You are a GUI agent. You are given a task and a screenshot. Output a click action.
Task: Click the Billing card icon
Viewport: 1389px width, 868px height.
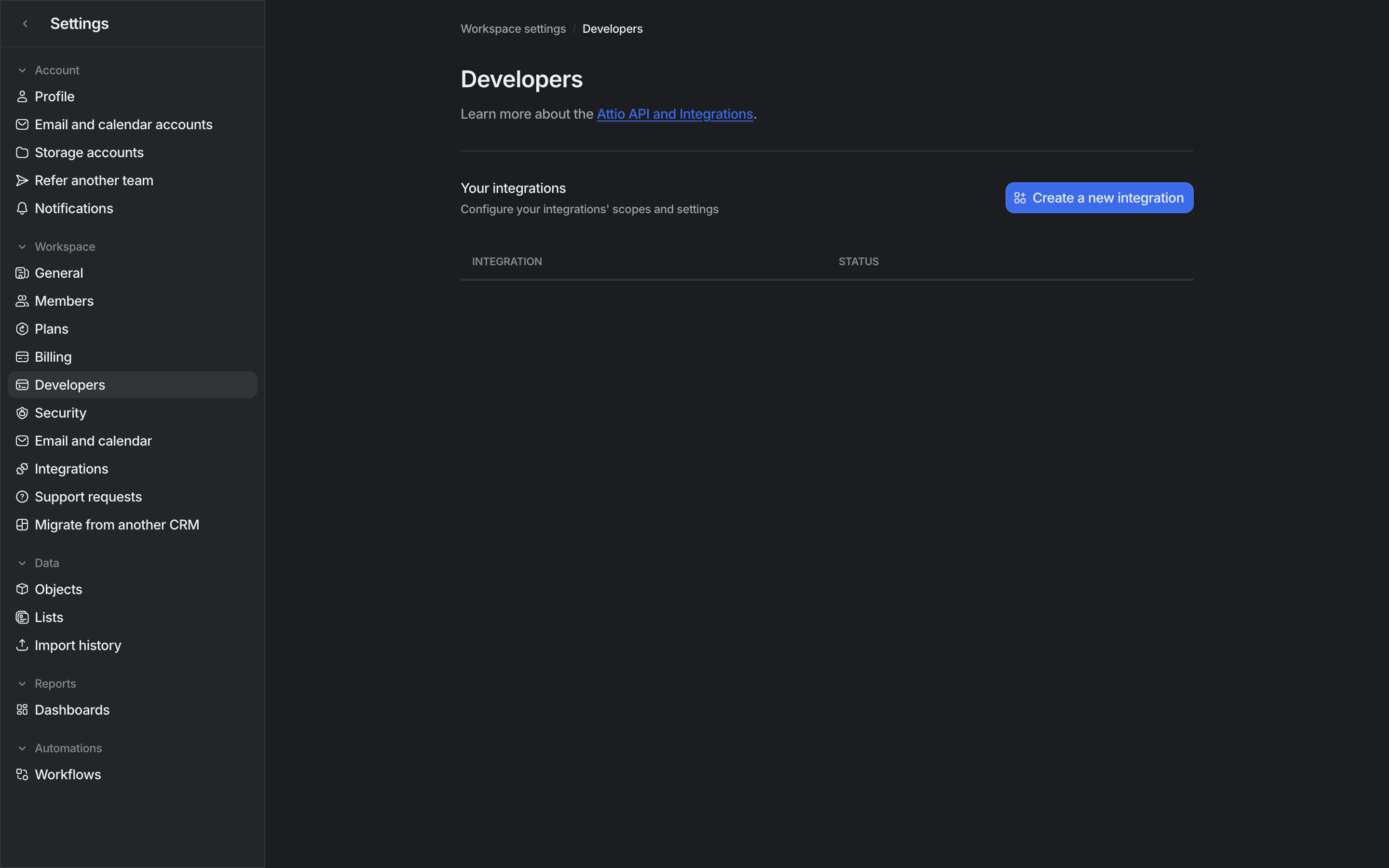[x=22, y=357]
